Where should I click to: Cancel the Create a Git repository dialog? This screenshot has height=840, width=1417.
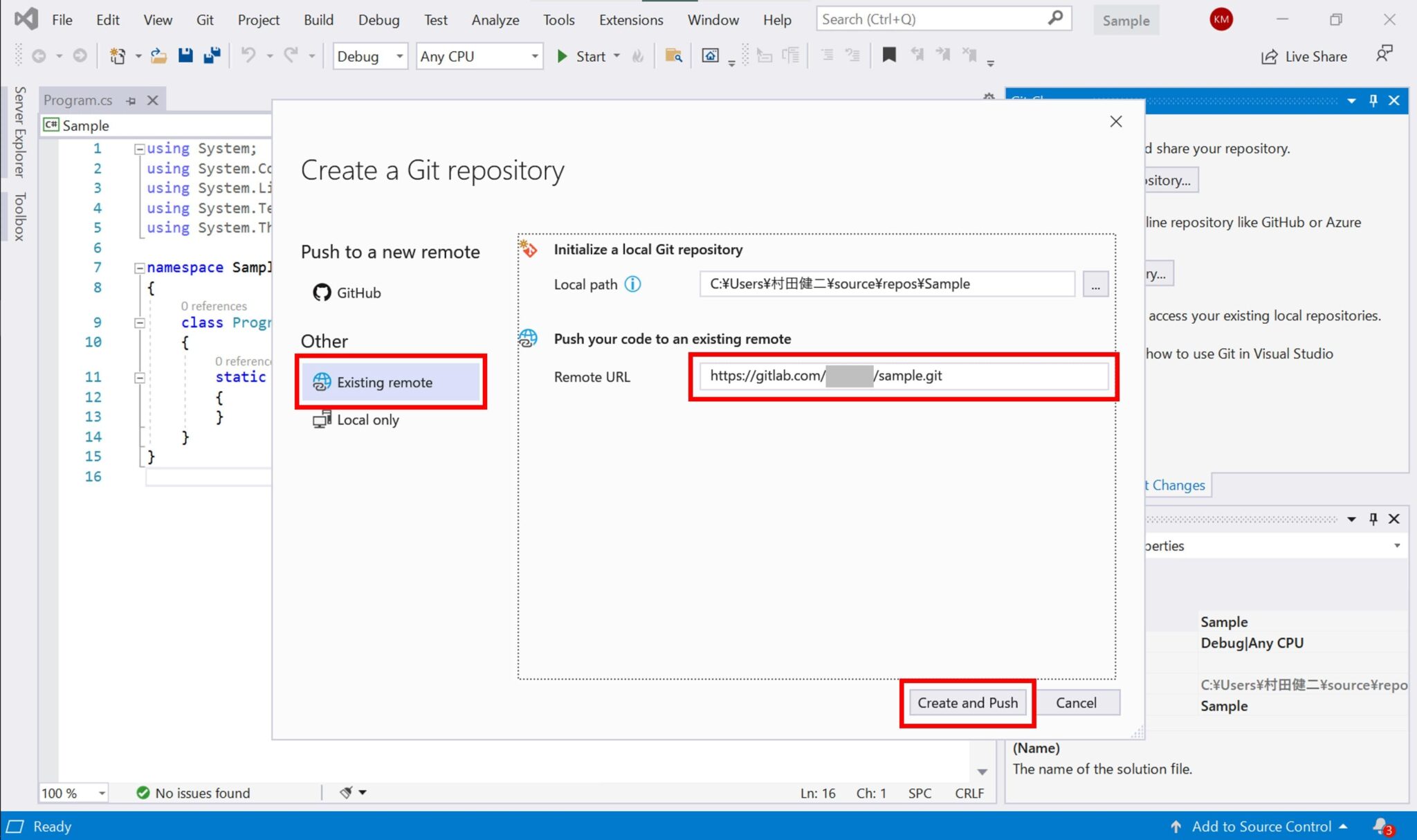tap(1077, 702)
